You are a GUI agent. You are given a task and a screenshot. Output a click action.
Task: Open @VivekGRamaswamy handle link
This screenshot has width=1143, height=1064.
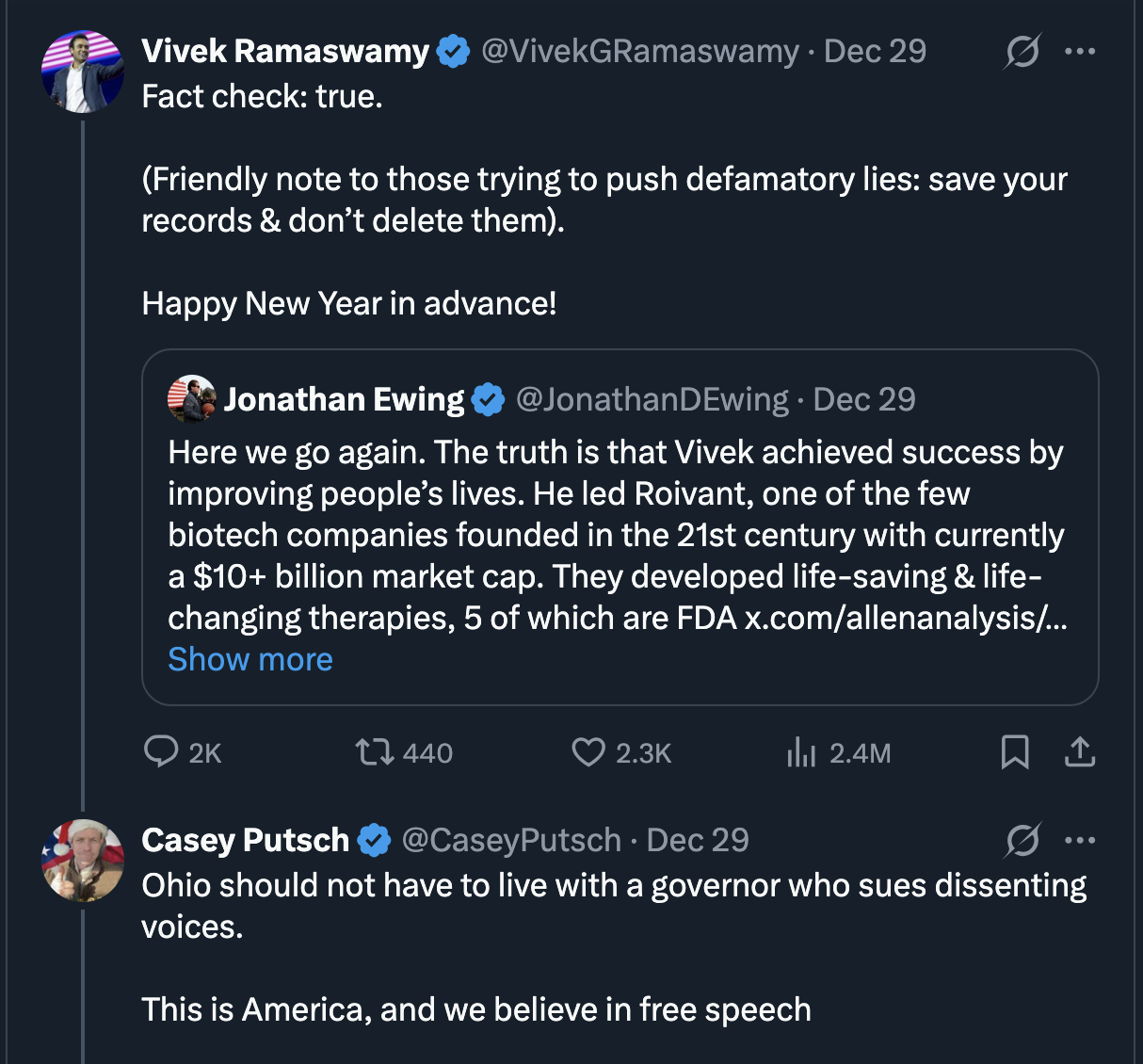tap(639, 51)
